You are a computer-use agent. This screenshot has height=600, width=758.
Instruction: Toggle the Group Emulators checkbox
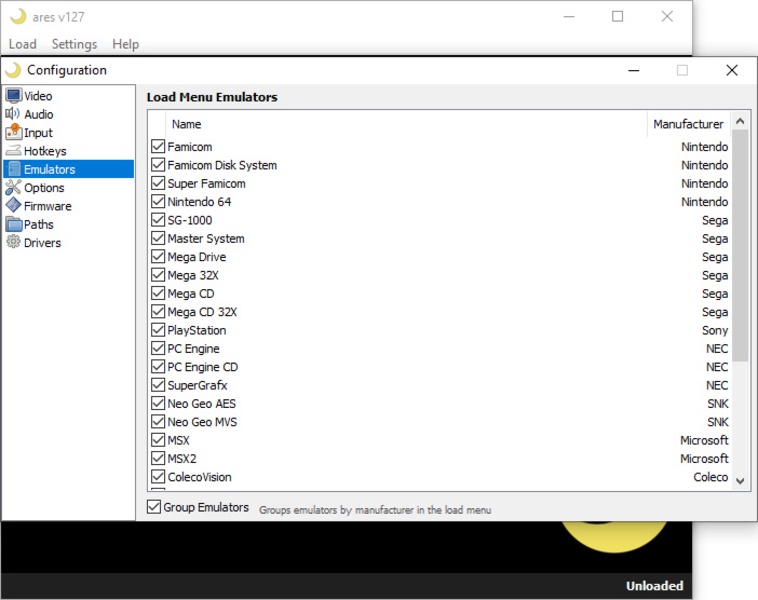pos(154,507)
